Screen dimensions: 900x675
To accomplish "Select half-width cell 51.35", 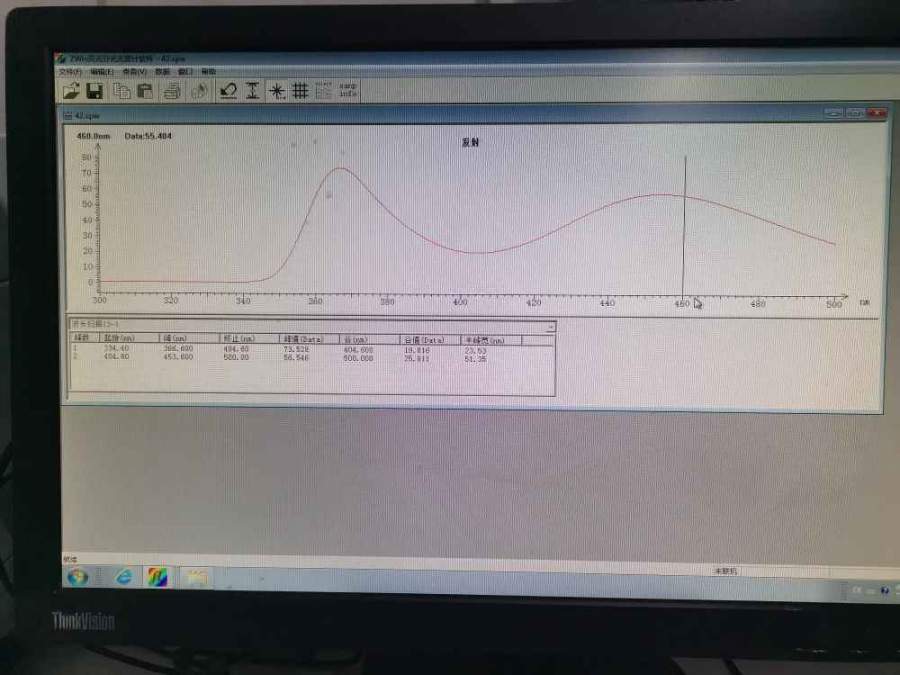I will pyautogui.click(x=475, y=359).
